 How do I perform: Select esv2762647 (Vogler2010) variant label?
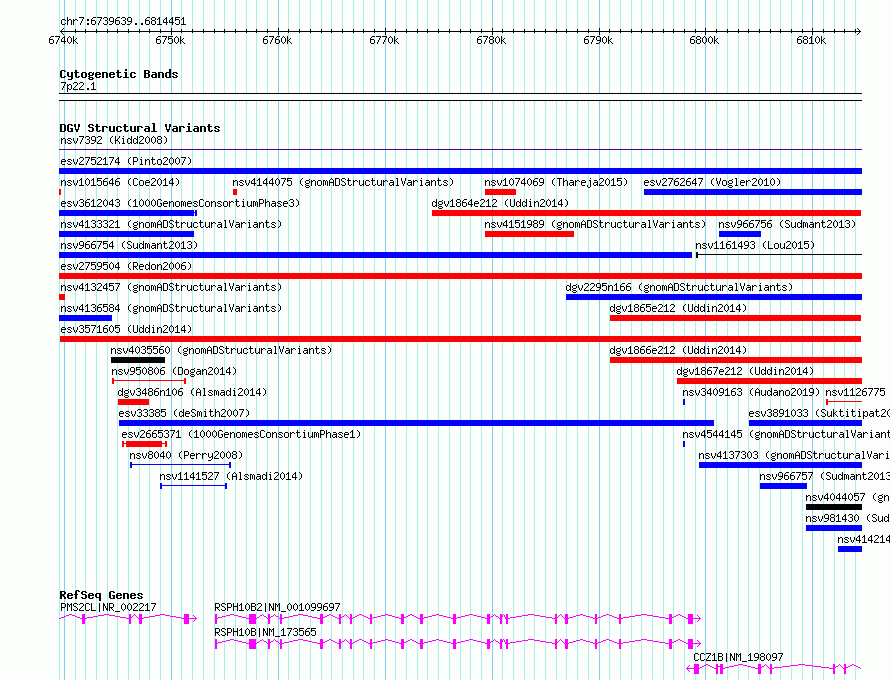point(712,182)
